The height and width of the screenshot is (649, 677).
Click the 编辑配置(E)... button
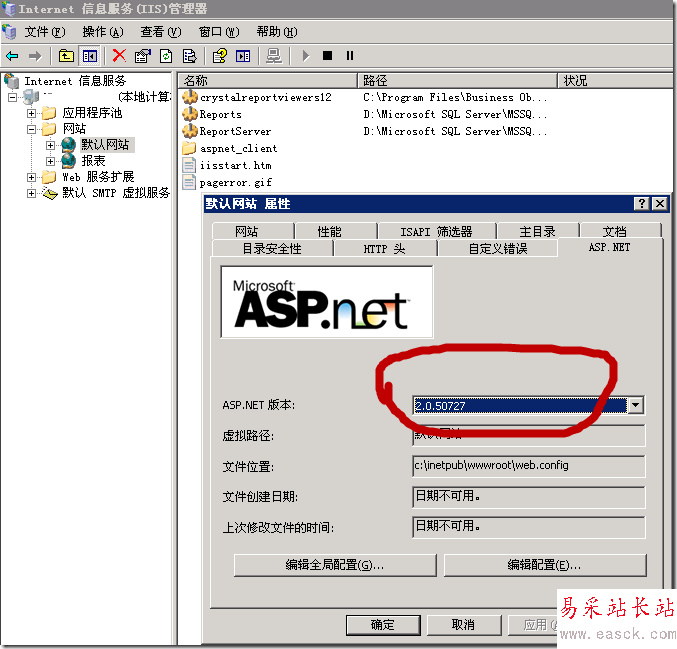coord(545,565)
